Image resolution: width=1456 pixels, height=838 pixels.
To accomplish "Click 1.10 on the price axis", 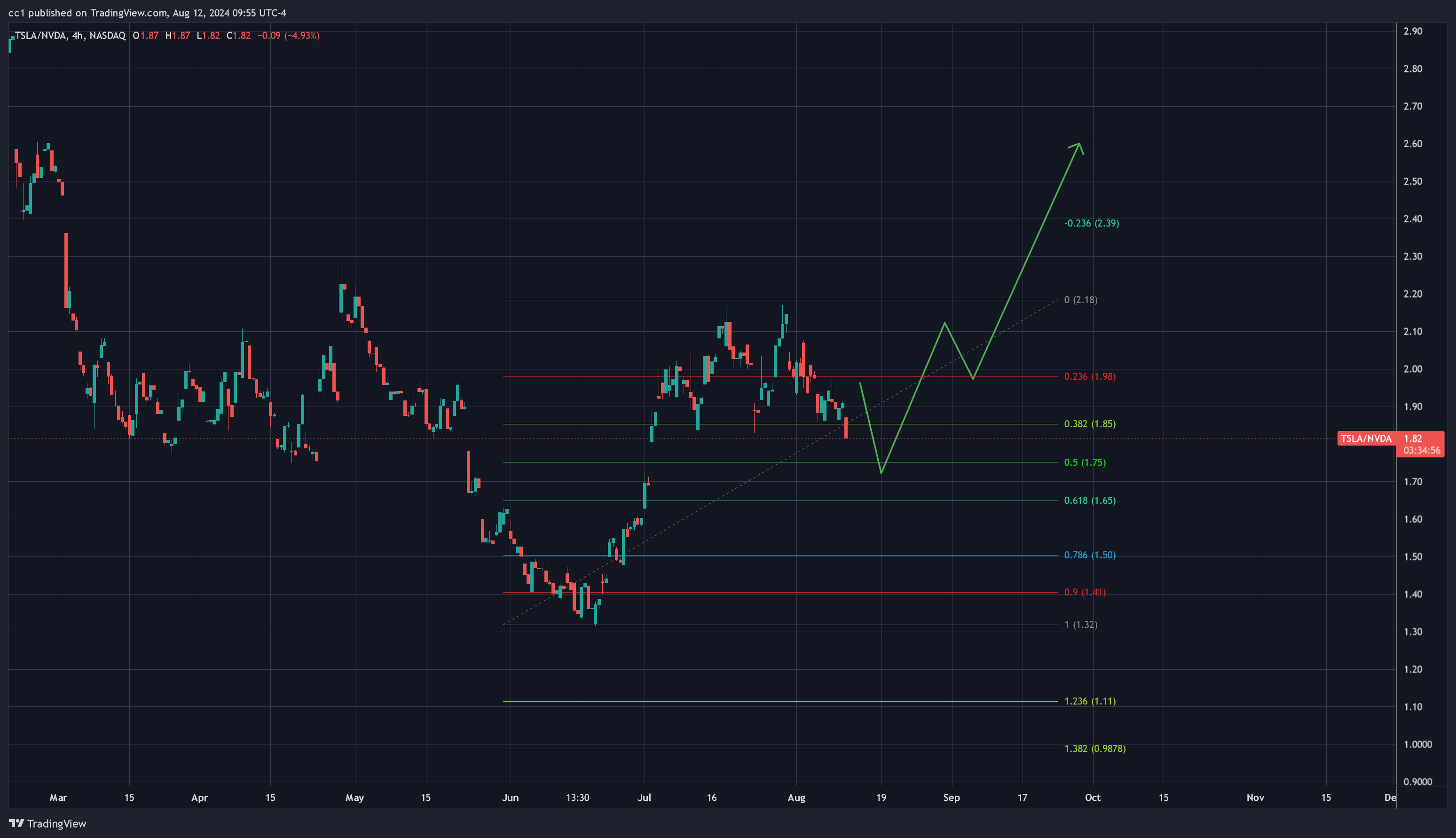I will [1413, 707].
